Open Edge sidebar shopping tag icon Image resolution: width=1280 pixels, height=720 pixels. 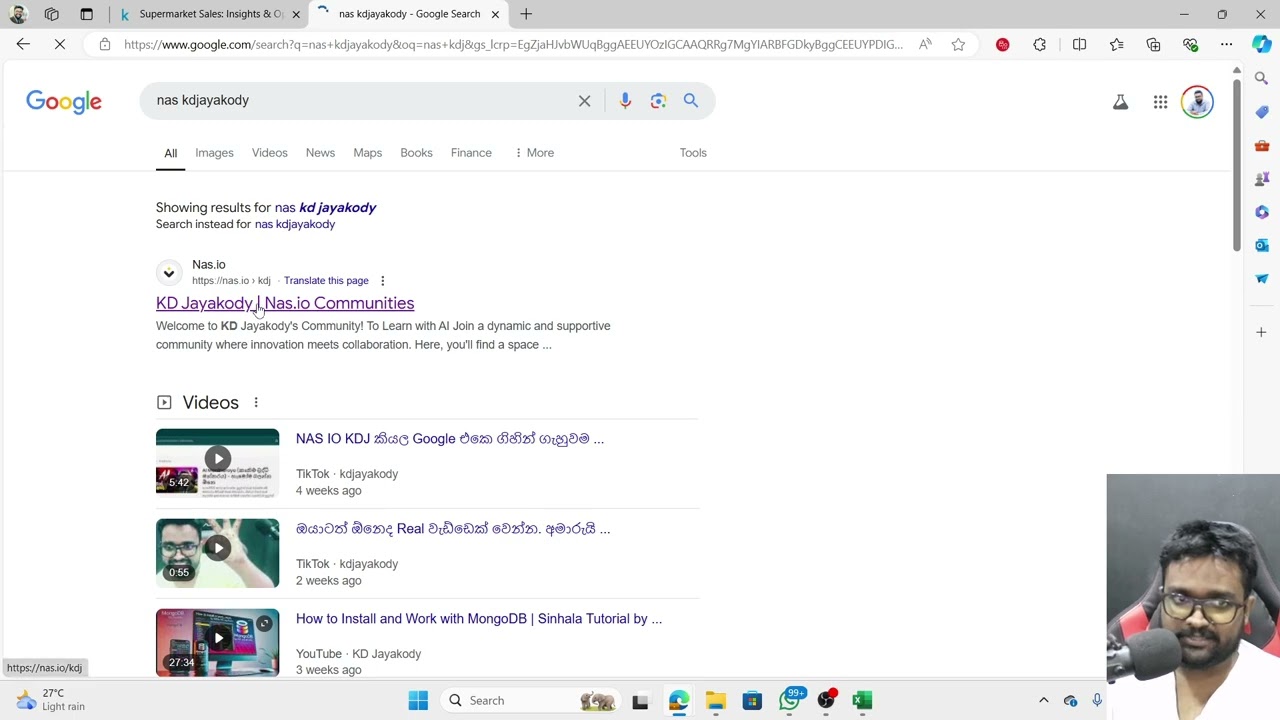pos(1261,112)
